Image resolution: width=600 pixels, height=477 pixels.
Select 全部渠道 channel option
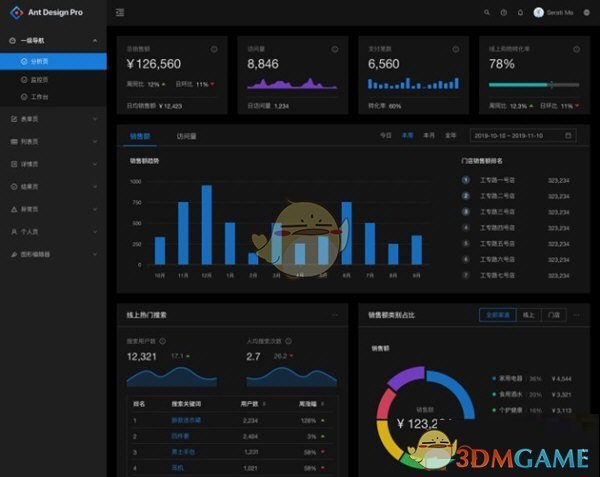[496, 314]
